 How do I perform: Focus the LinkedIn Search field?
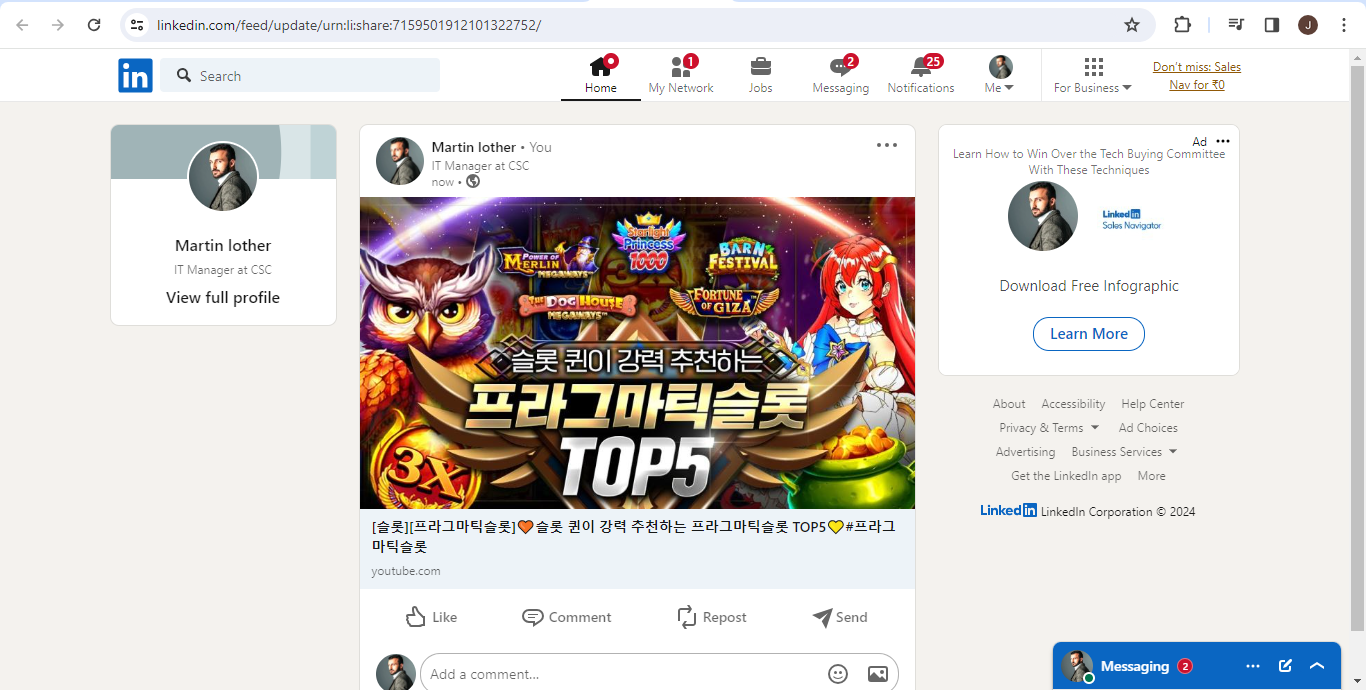coord(300,75)
